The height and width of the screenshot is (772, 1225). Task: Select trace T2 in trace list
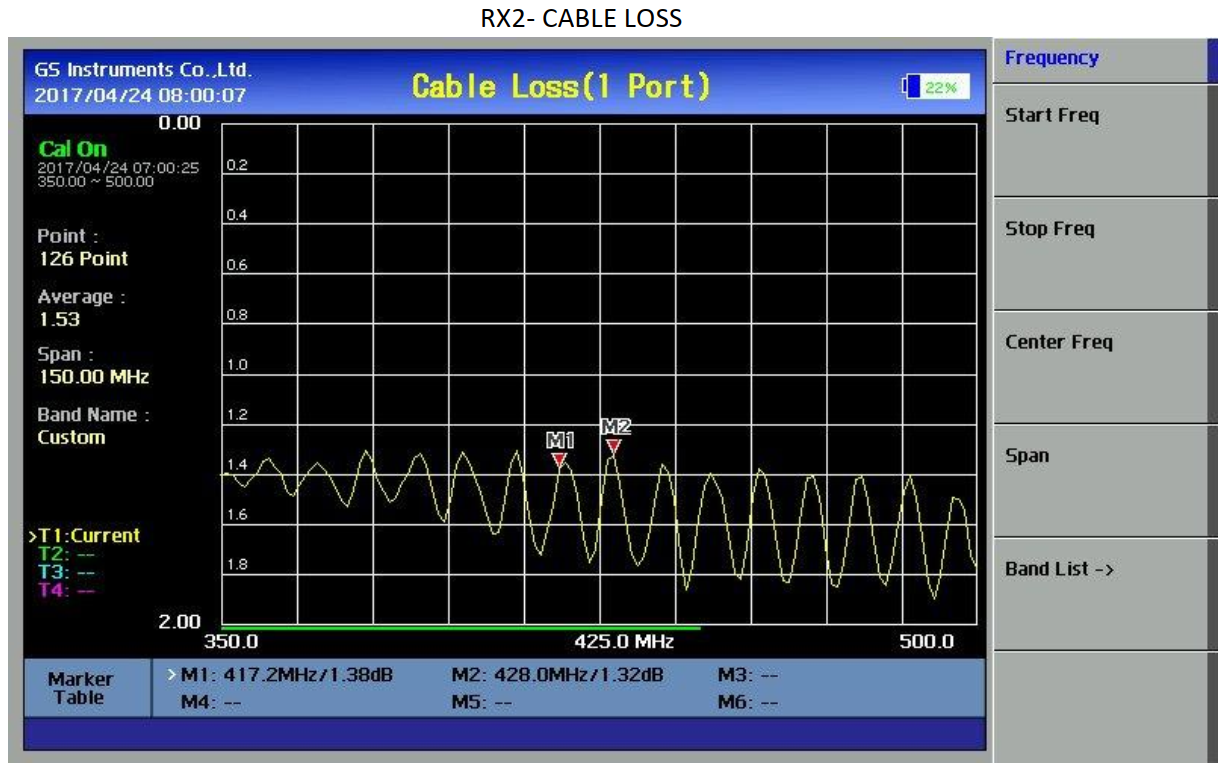(x=66, y=554)
